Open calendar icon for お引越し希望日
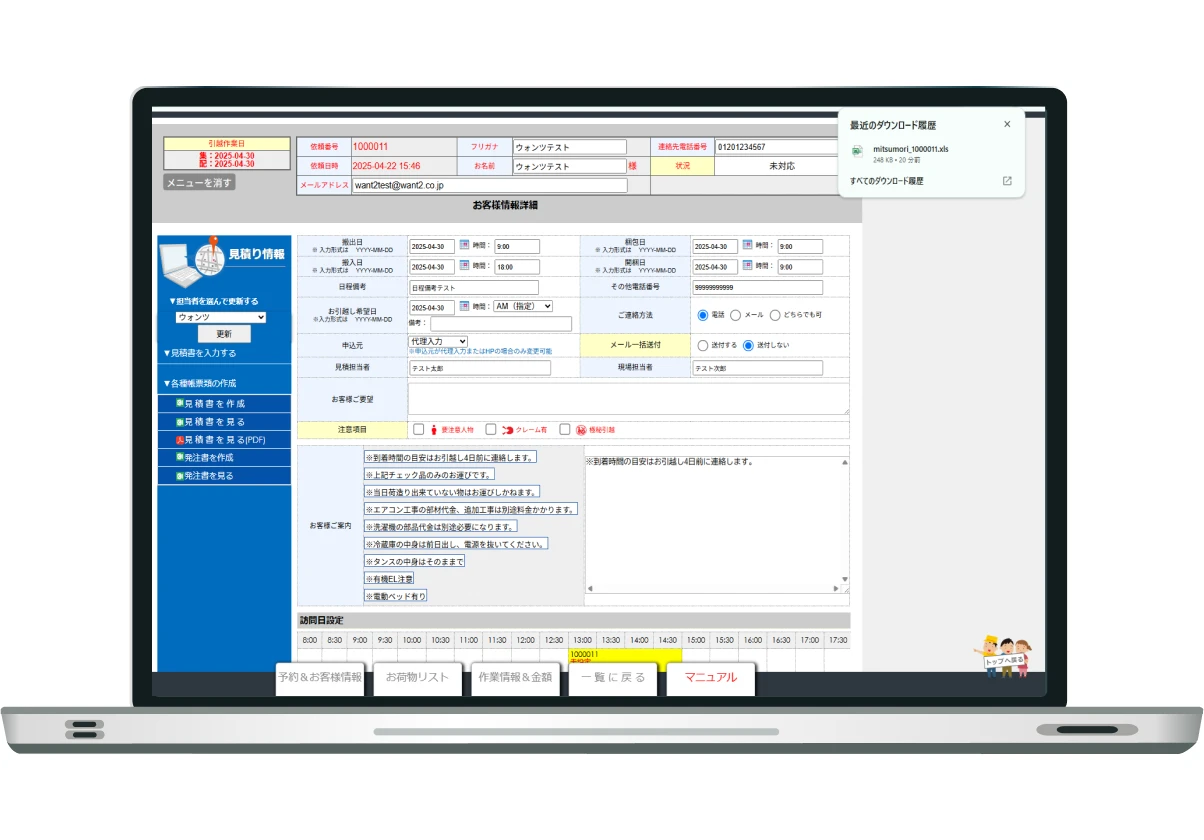This screenshot has height=840, width=1204. pos(464,306)
